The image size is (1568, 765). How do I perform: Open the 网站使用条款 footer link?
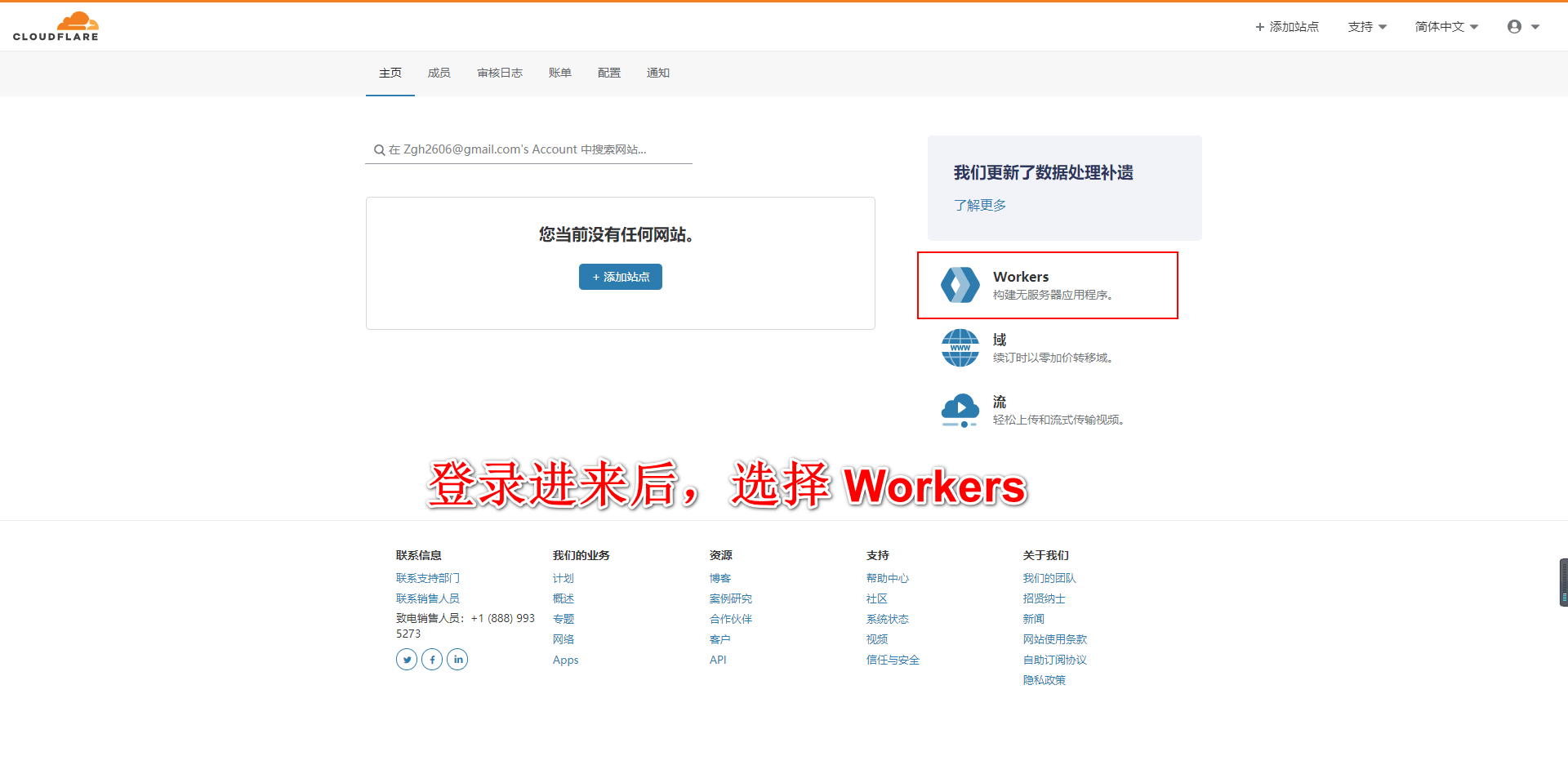click(x=1055, y=639)
